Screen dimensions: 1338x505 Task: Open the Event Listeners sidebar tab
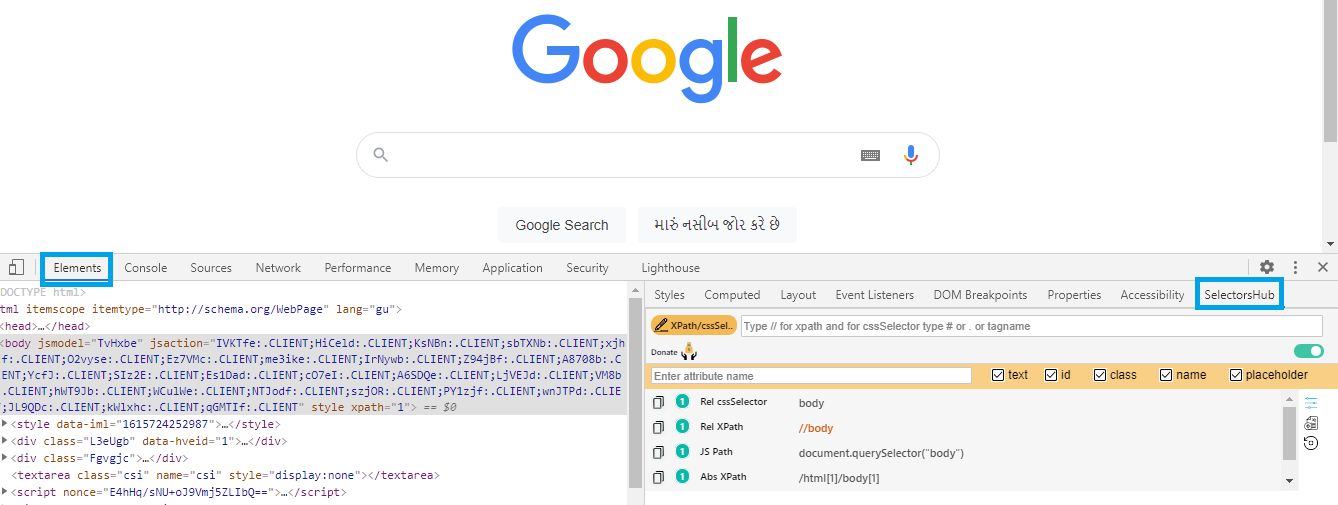click(x=875, y=295)
